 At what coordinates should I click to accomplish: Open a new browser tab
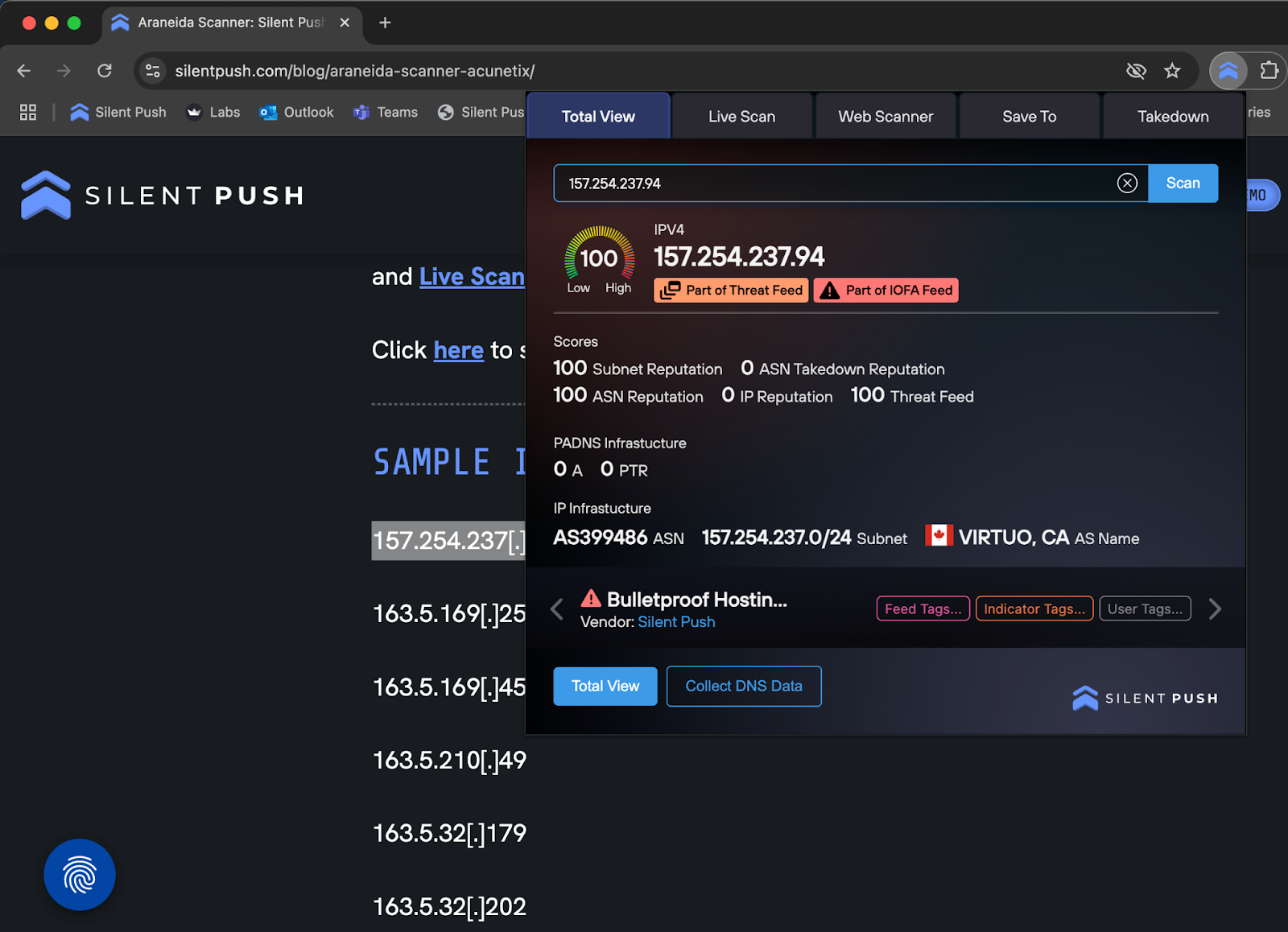pos(385,23)
